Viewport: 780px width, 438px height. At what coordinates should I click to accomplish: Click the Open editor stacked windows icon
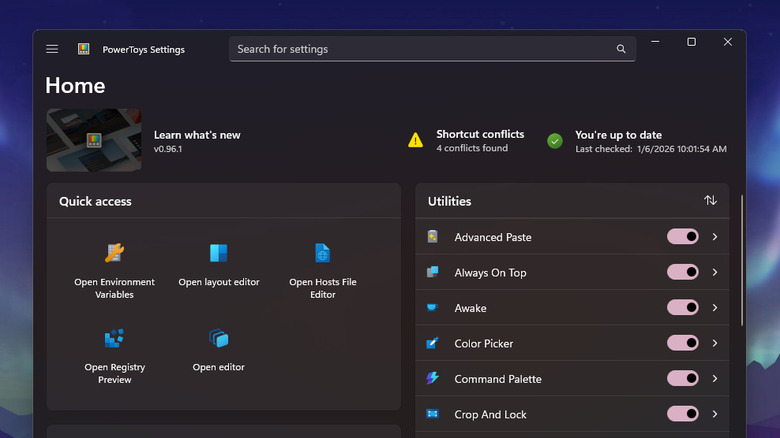[x=218, y=338]
